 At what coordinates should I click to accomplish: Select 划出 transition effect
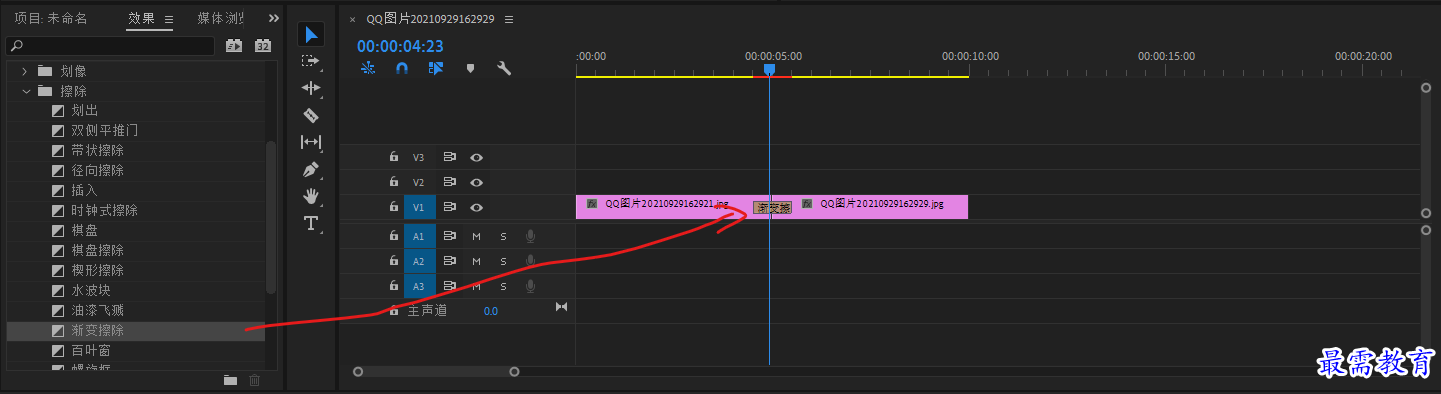point(85,111)
